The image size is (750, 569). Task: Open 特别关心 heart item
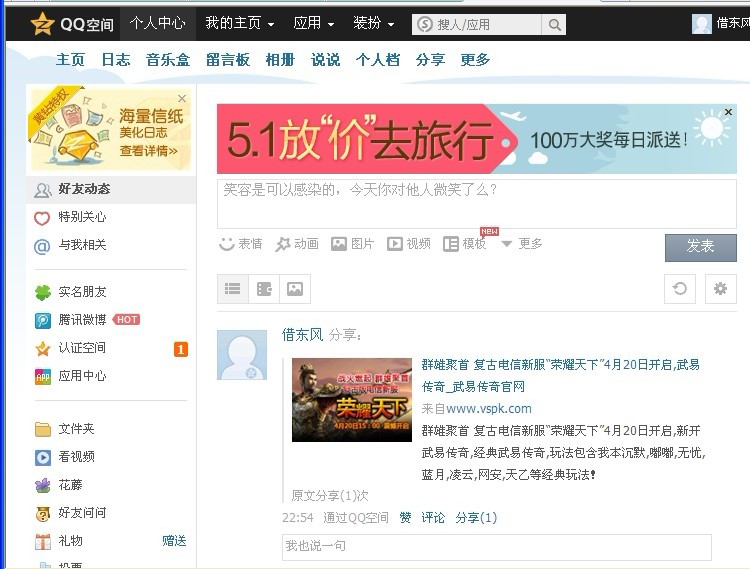tap(70, 218)
